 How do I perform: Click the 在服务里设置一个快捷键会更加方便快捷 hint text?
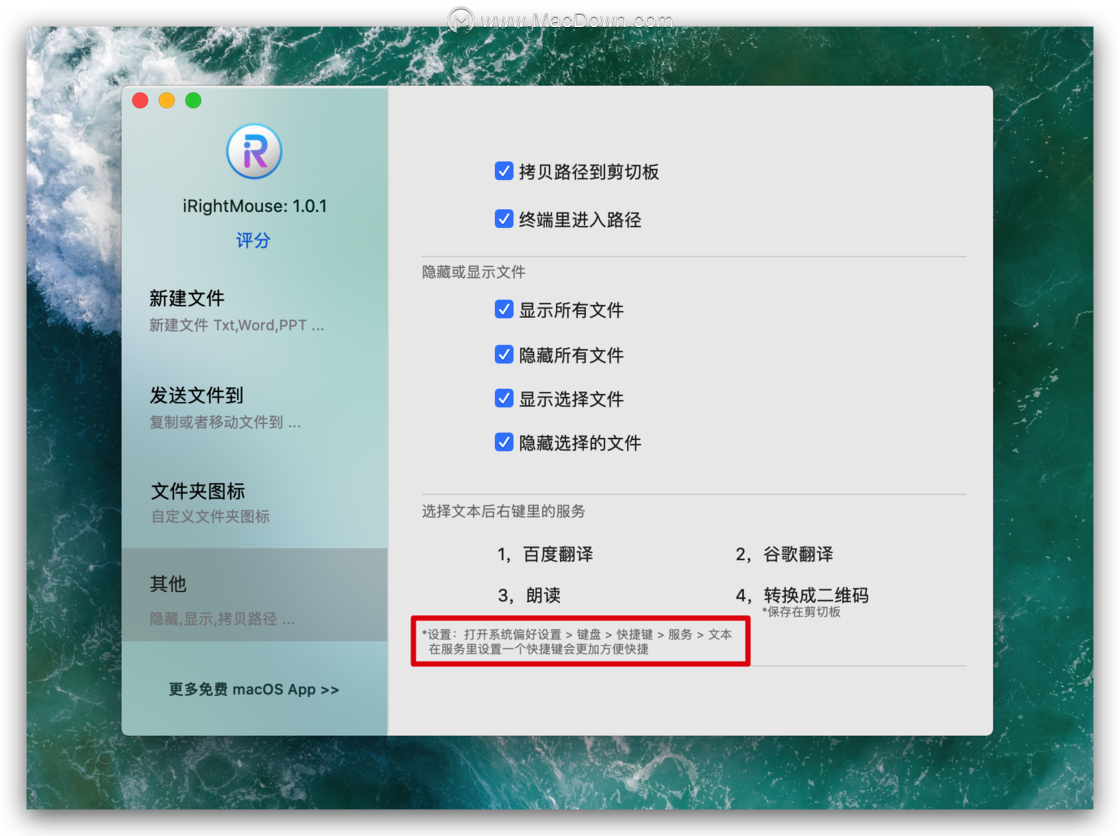(539, 650)
